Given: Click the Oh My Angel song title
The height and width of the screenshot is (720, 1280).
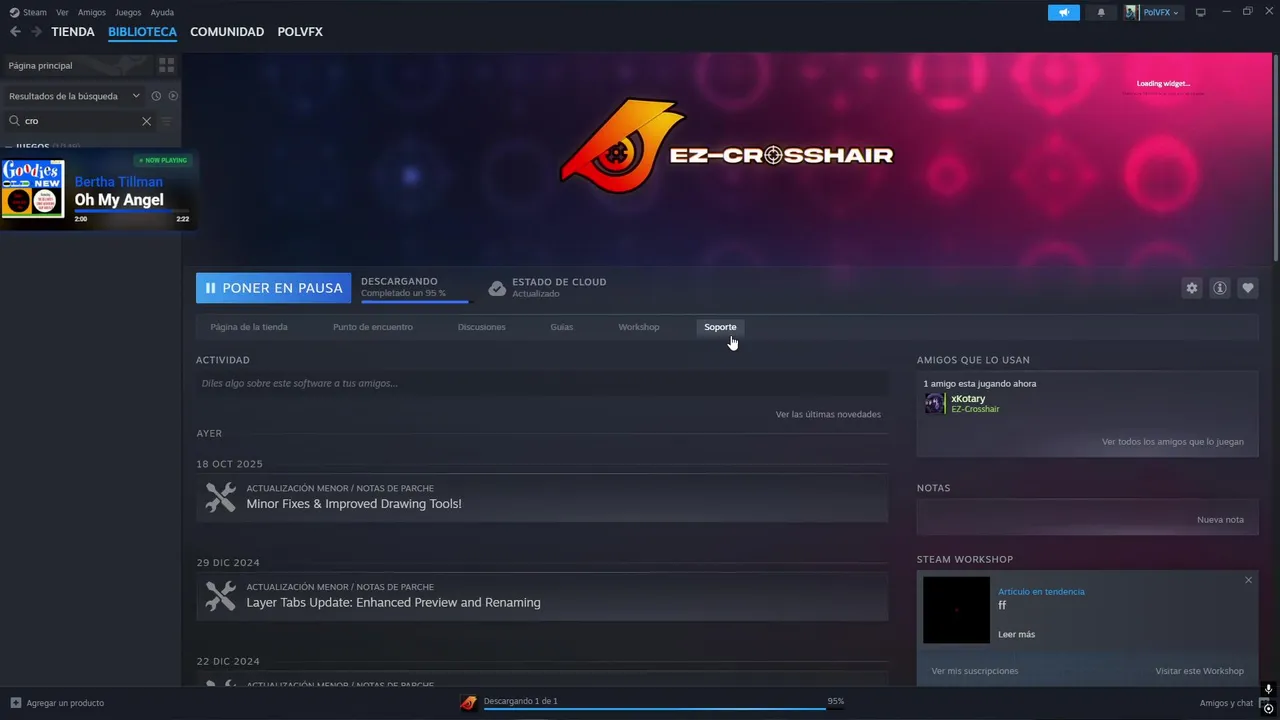Looking at the screenshot, I should [119, 200].
